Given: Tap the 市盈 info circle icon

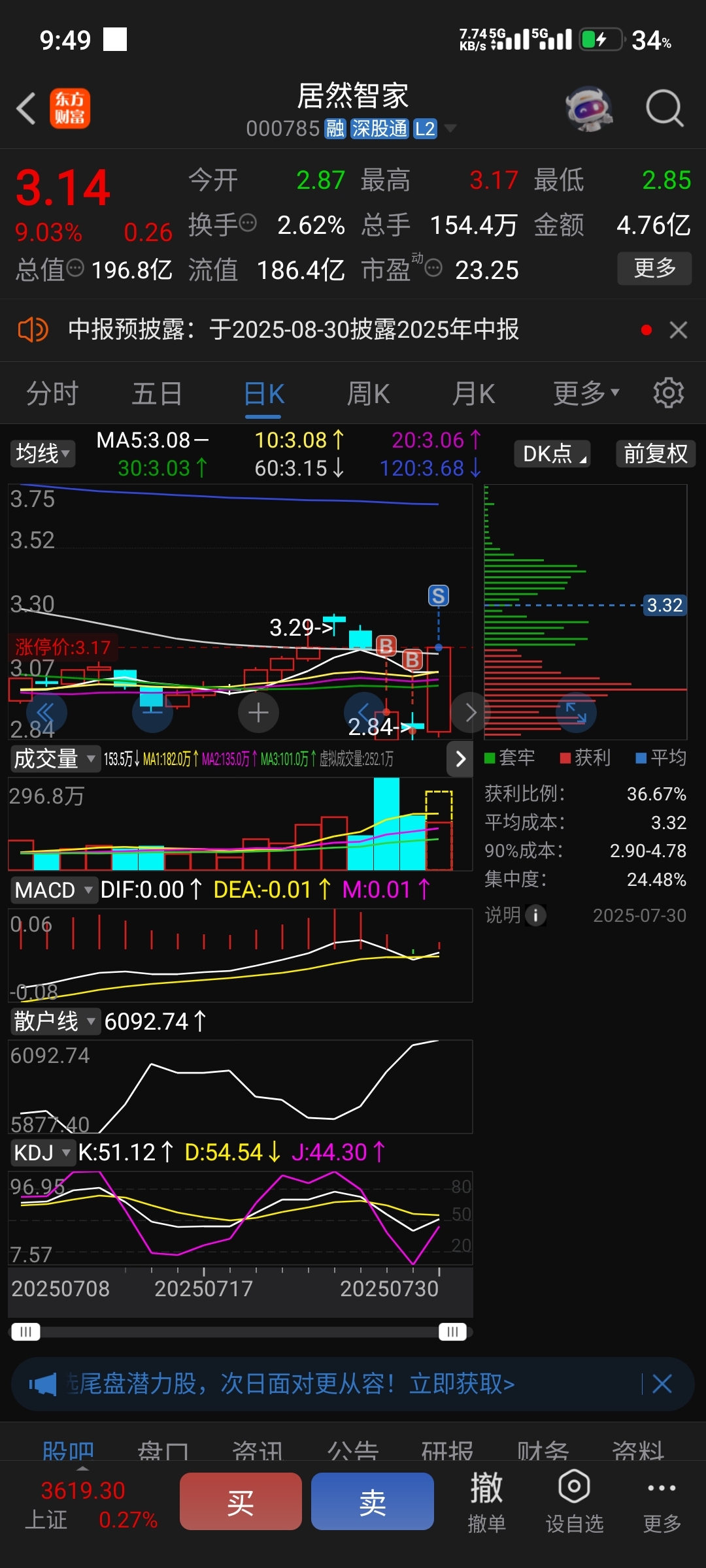Looking at the screenshot, I should pyautogui.click(x=433, y=268).
